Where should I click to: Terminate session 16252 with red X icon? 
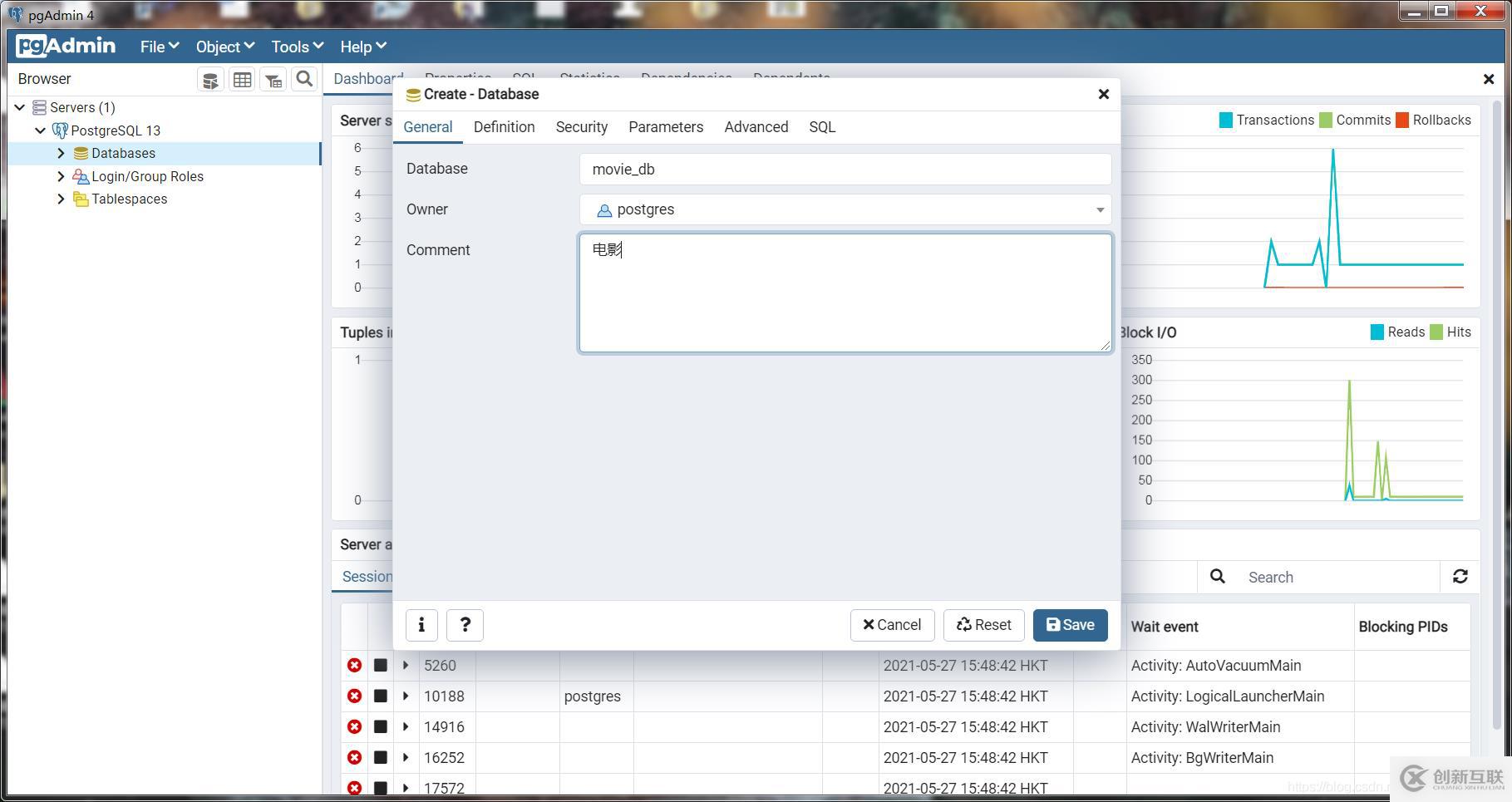354,757
